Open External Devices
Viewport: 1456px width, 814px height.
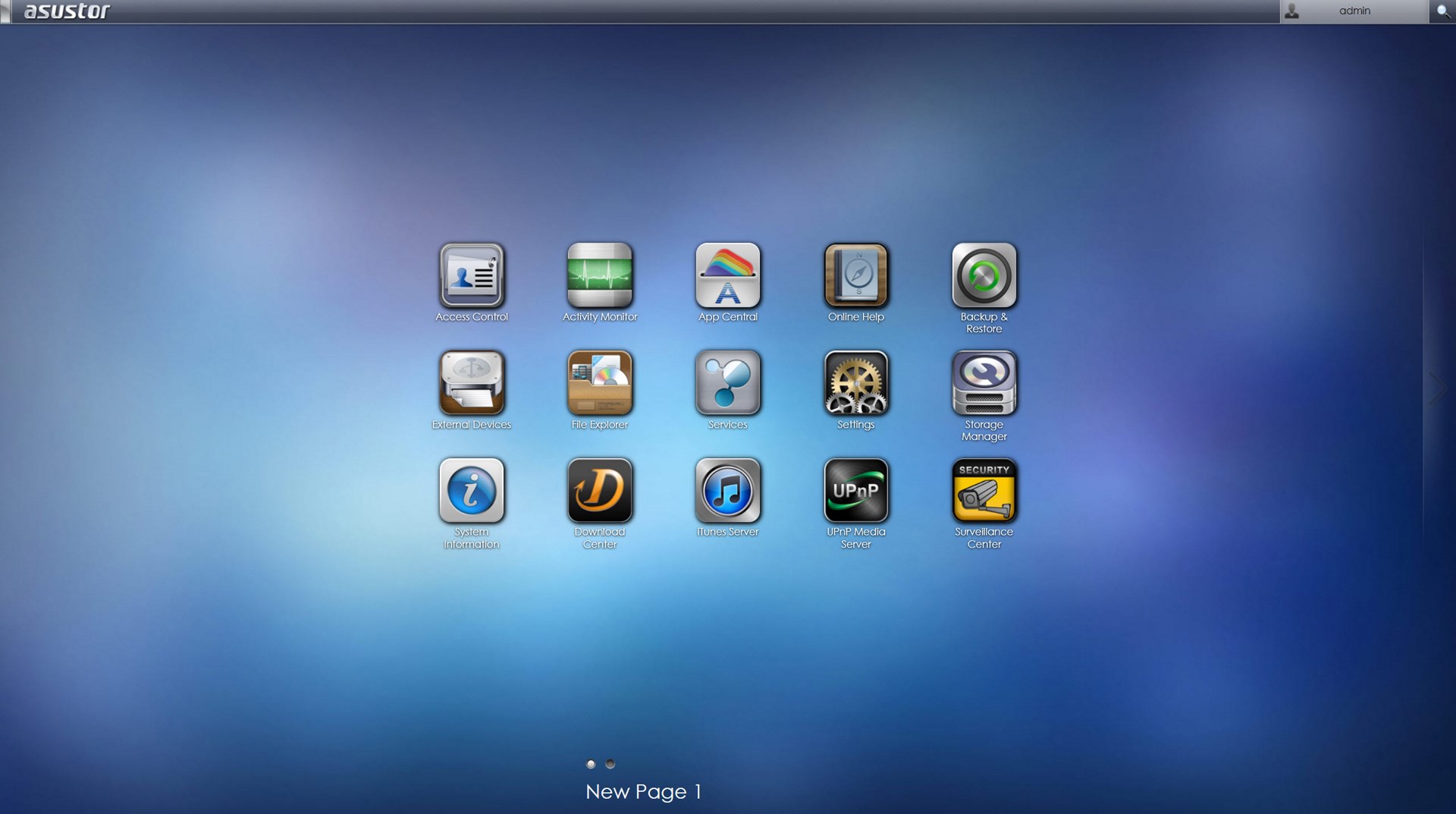click(471, 382)
